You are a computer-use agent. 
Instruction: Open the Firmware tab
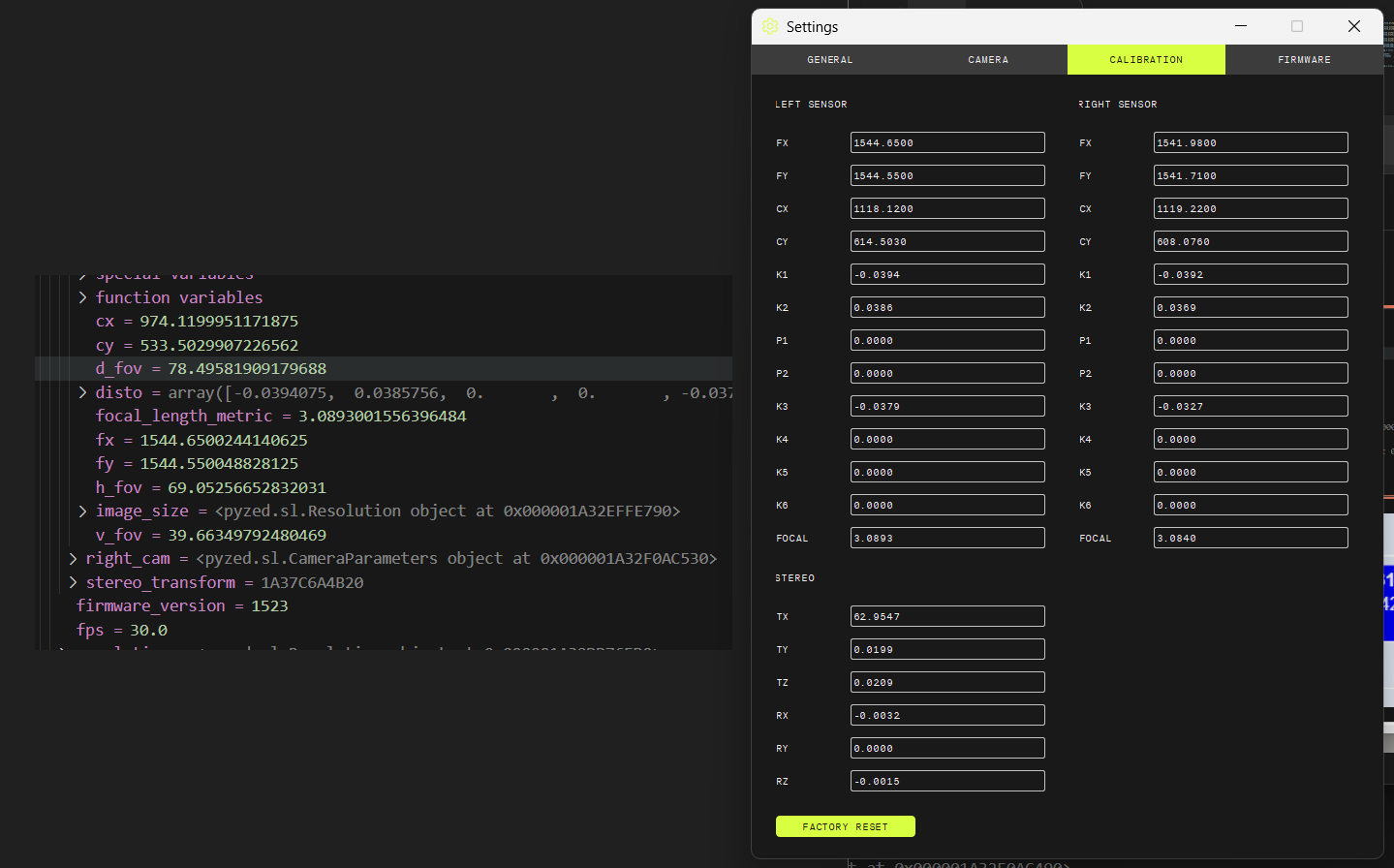point(1304,60)
